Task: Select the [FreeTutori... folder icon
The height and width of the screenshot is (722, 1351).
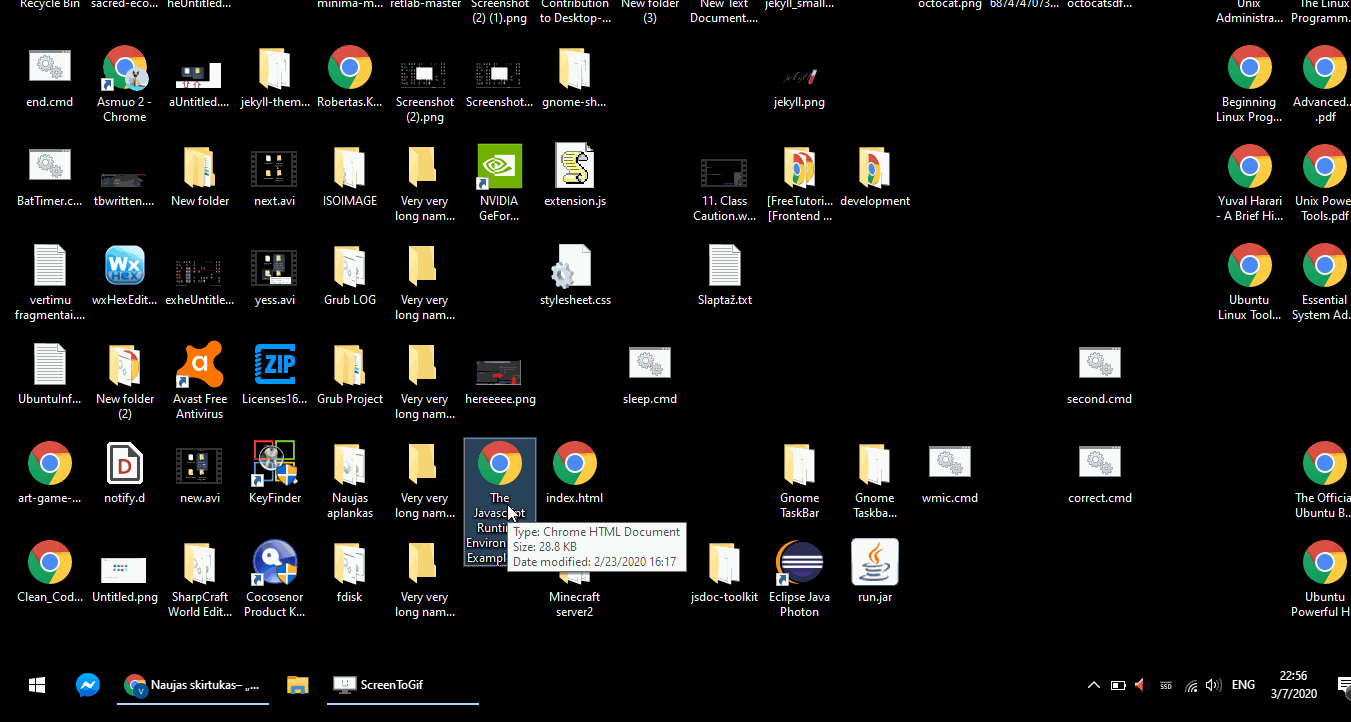Action: (x=799, y=167)
